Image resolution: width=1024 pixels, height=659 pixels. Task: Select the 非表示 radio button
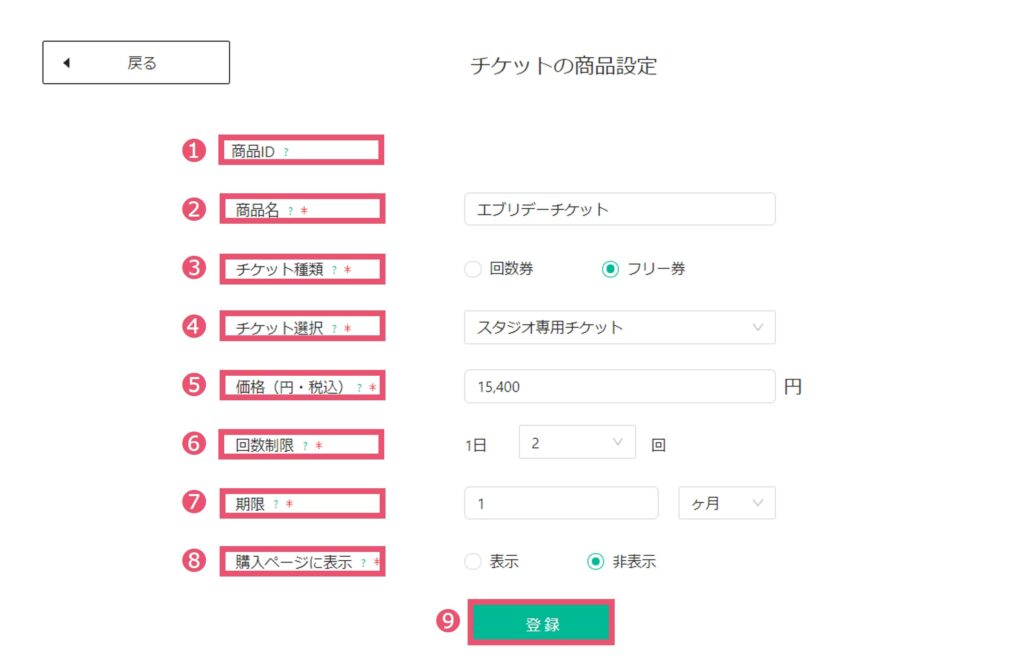pos(595,562)
